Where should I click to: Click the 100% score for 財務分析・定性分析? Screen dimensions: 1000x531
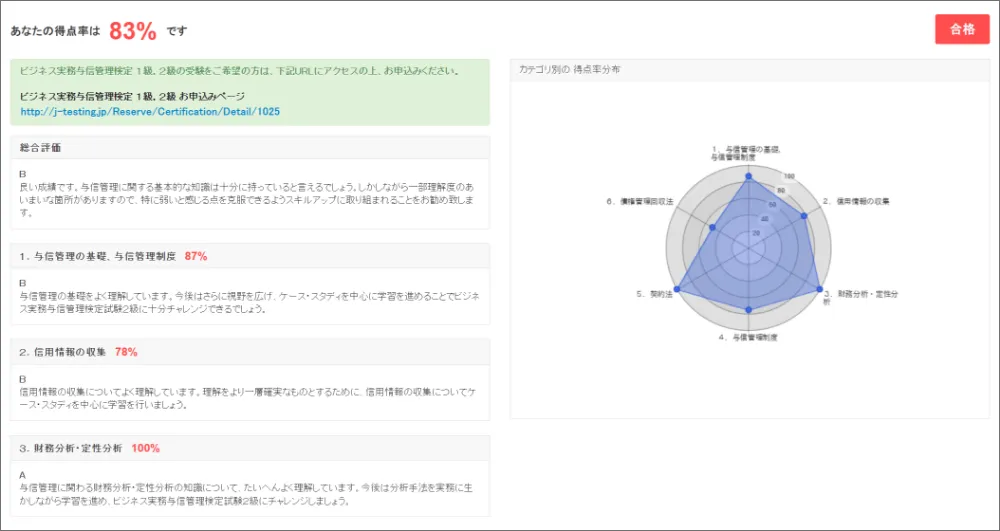(145, 448)
